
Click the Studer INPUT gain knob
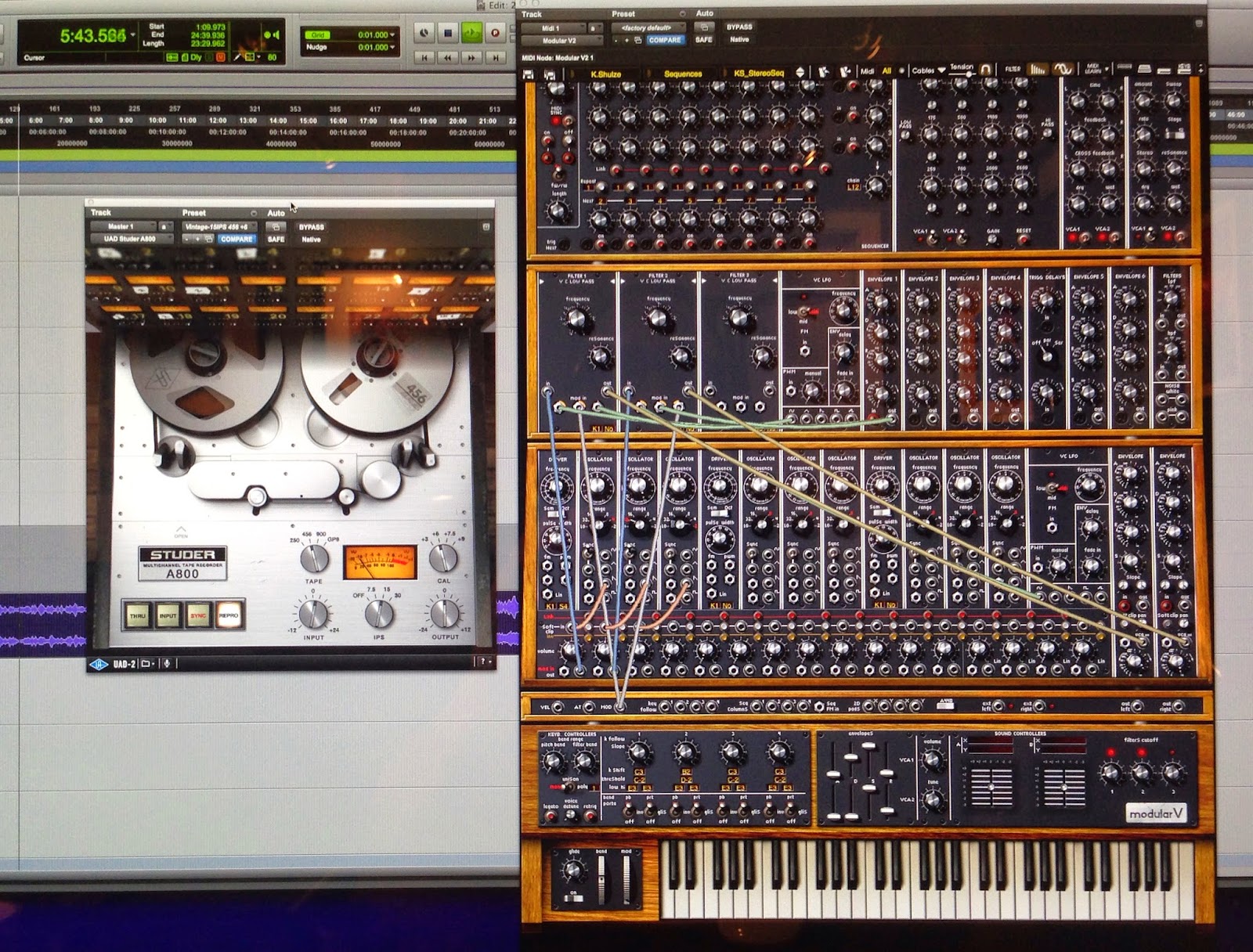coord(313,613)
